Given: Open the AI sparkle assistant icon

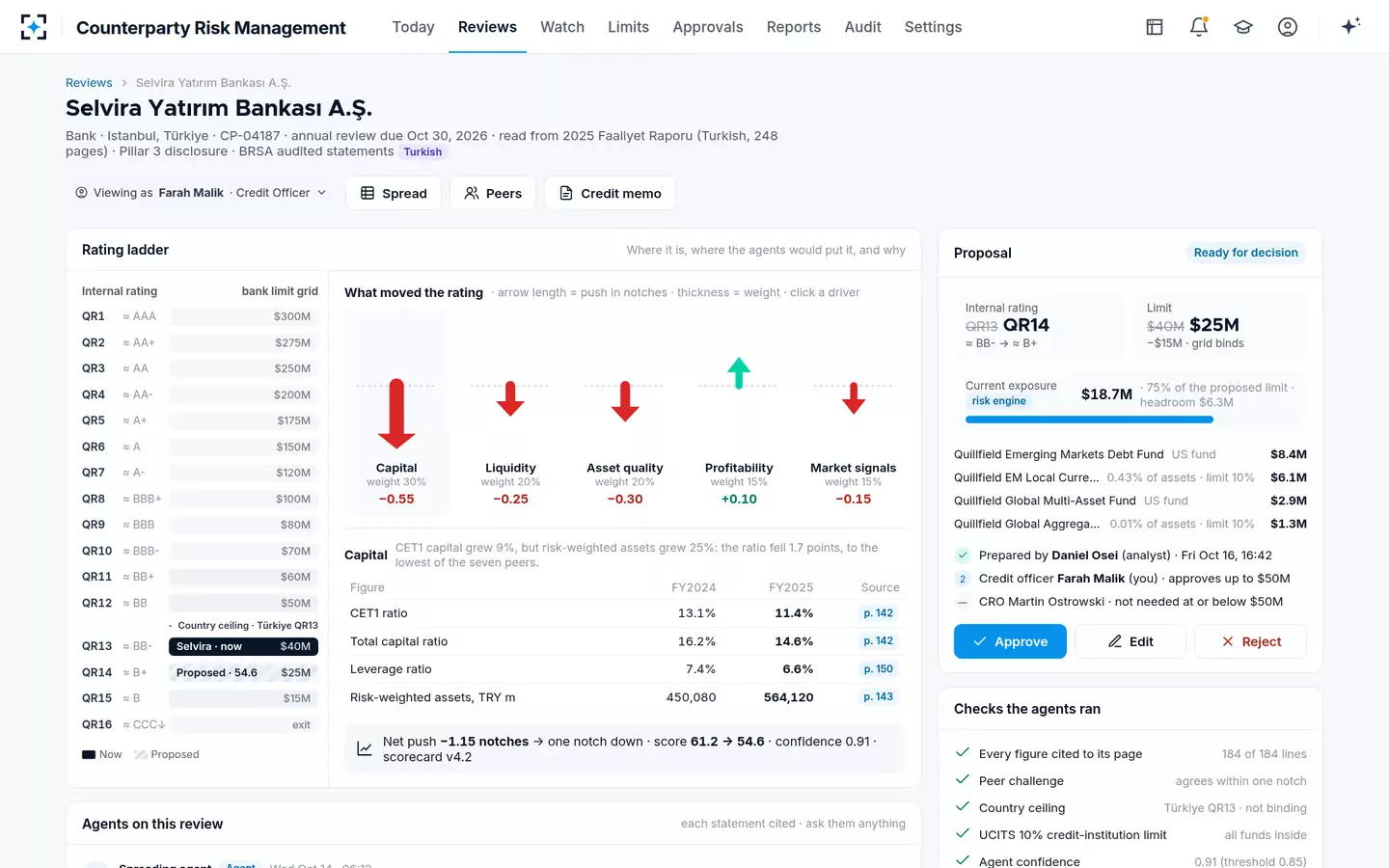Looking at the screenshot, I should [x=1350, y=26].
